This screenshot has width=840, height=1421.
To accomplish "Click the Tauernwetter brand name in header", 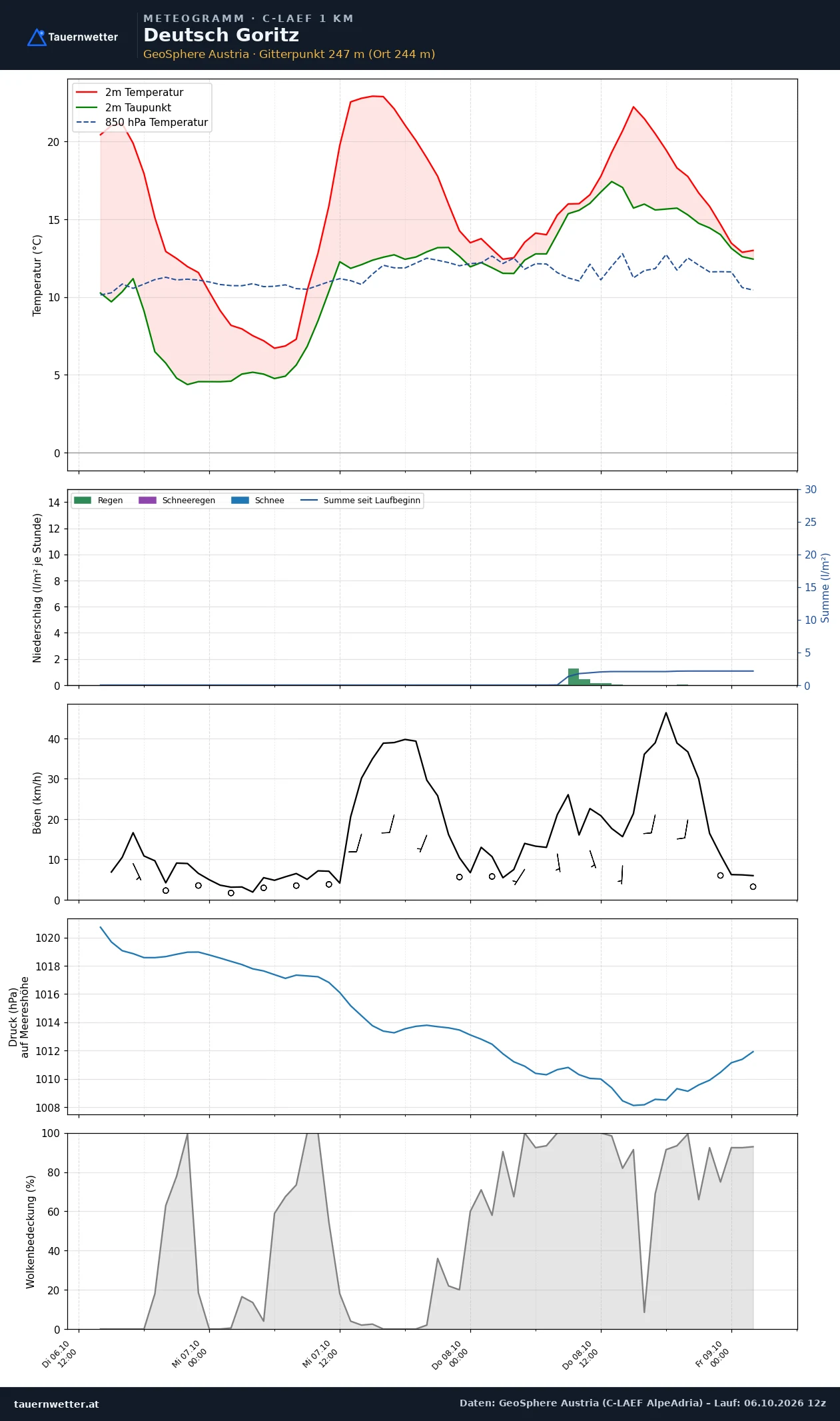I will pos(83,37).
